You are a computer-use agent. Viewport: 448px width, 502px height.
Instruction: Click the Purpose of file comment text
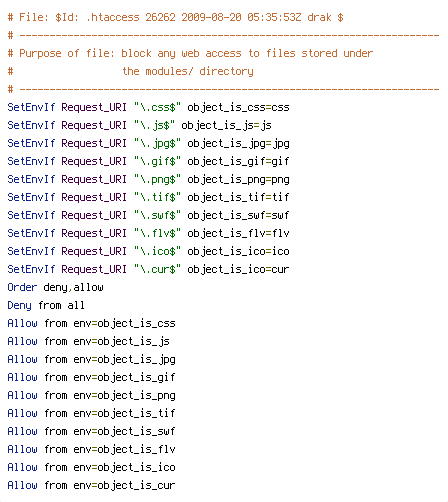coord(190,53)
